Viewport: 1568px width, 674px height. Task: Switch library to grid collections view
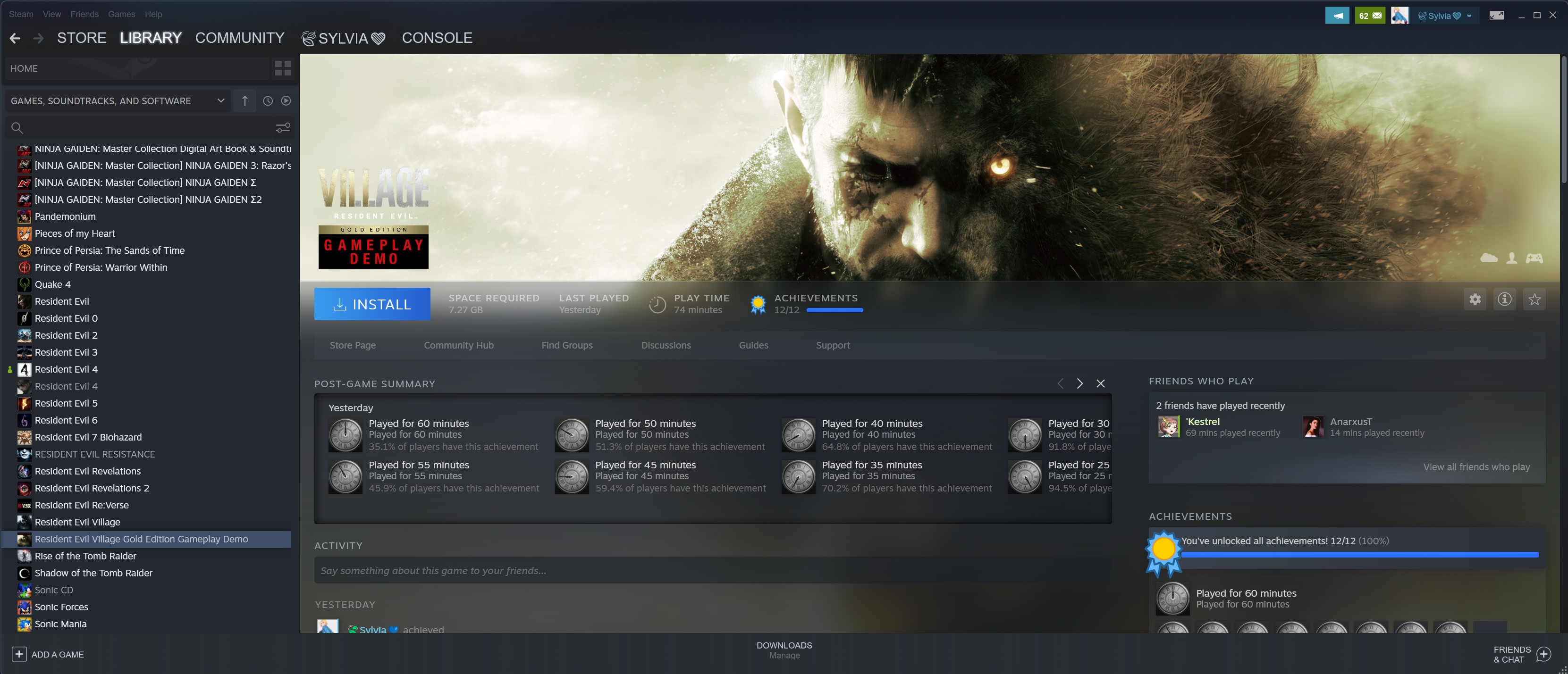[x=282, y=68]
